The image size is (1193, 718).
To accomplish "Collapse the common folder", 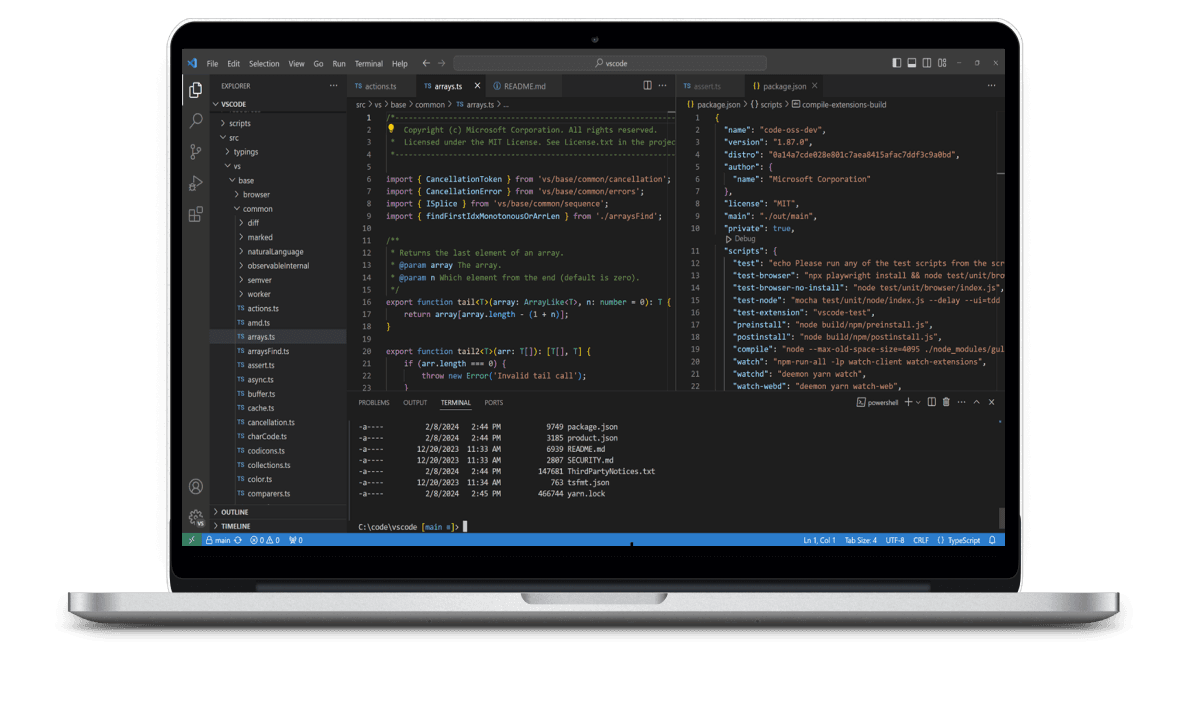I will click(x=278, y=208).
